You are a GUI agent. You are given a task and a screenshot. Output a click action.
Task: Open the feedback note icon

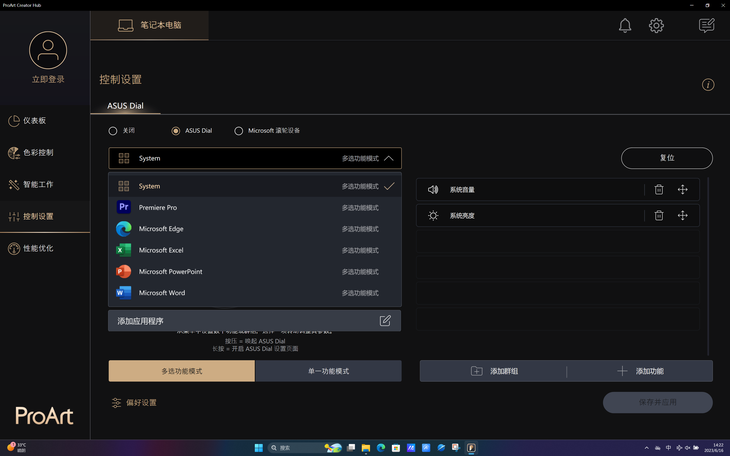[x=706, y=25]
